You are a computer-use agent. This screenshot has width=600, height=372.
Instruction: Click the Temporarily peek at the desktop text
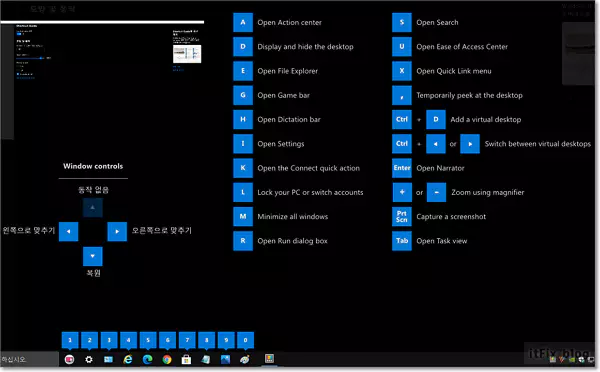pos(469,95)
